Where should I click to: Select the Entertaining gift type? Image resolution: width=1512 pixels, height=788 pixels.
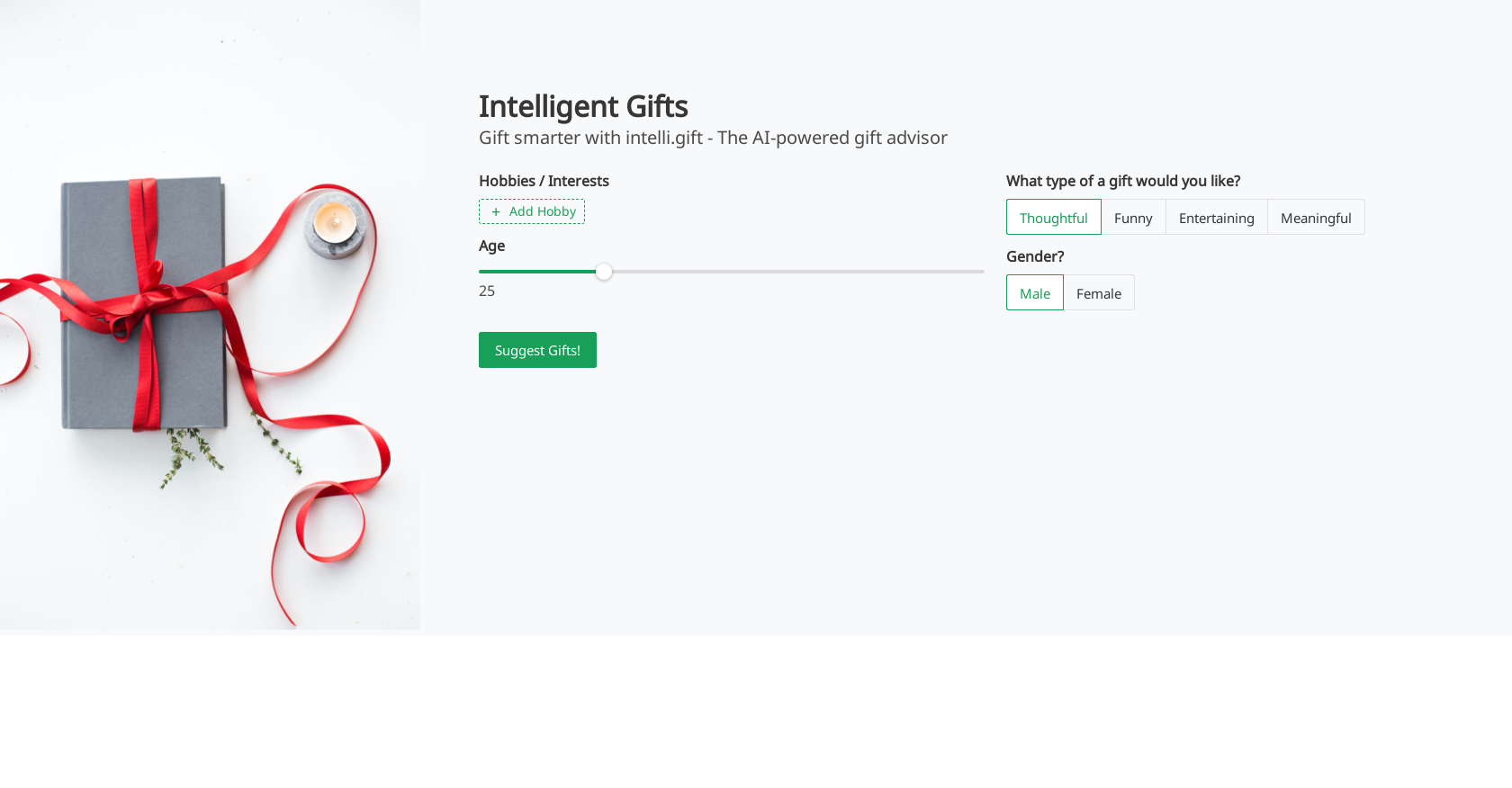tap(1216, 217)
